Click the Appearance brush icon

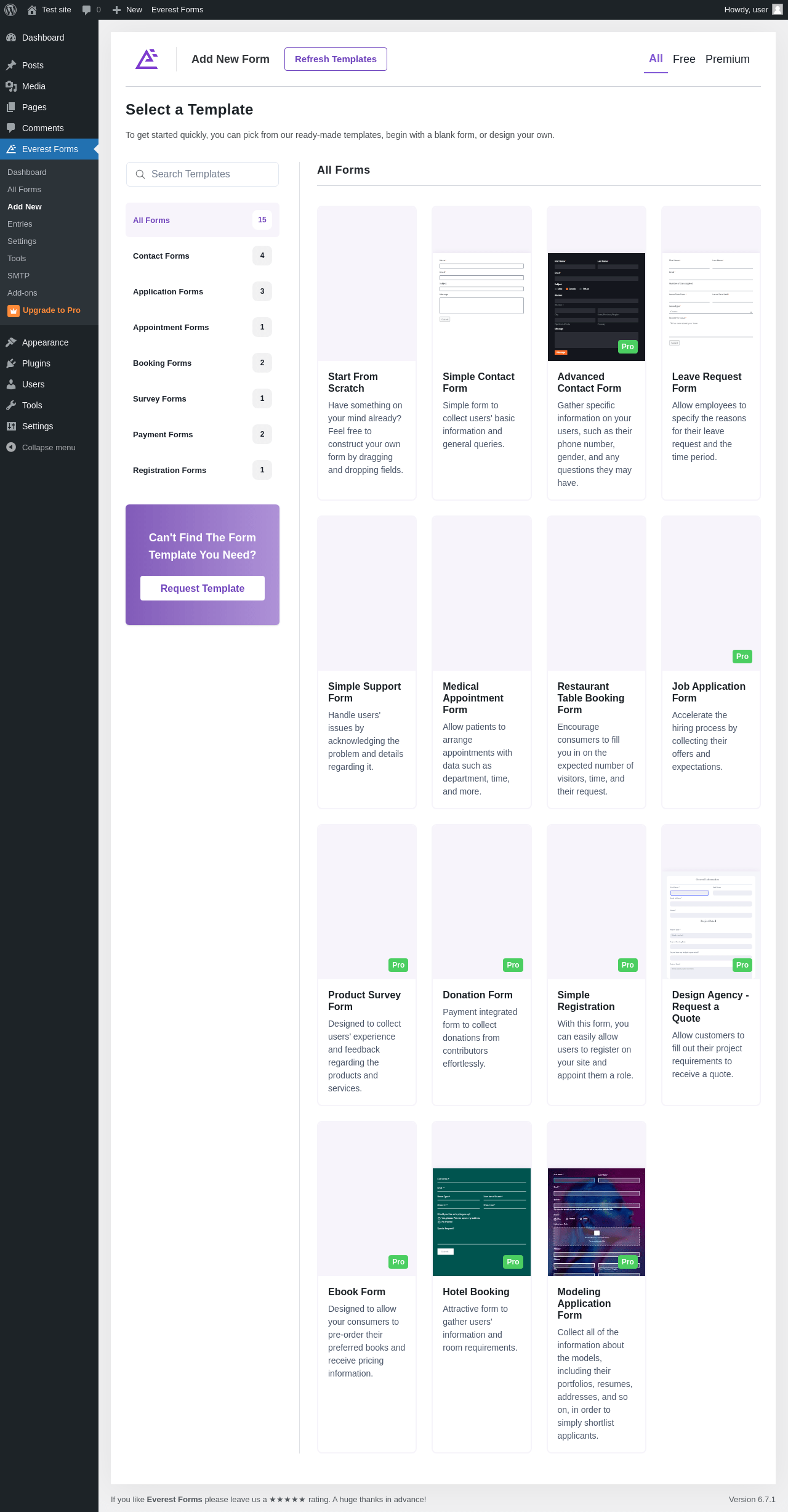11,342
